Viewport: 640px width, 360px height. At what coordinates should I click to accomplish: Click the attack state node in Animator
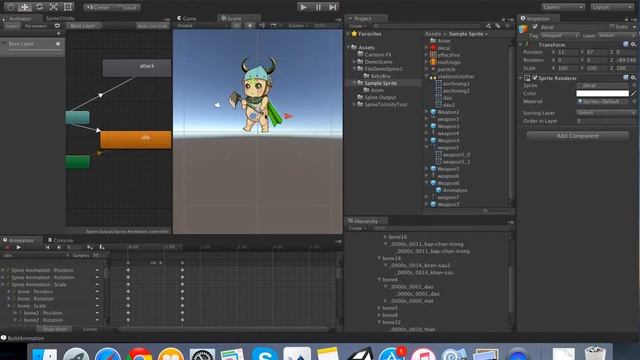point(137,68)
